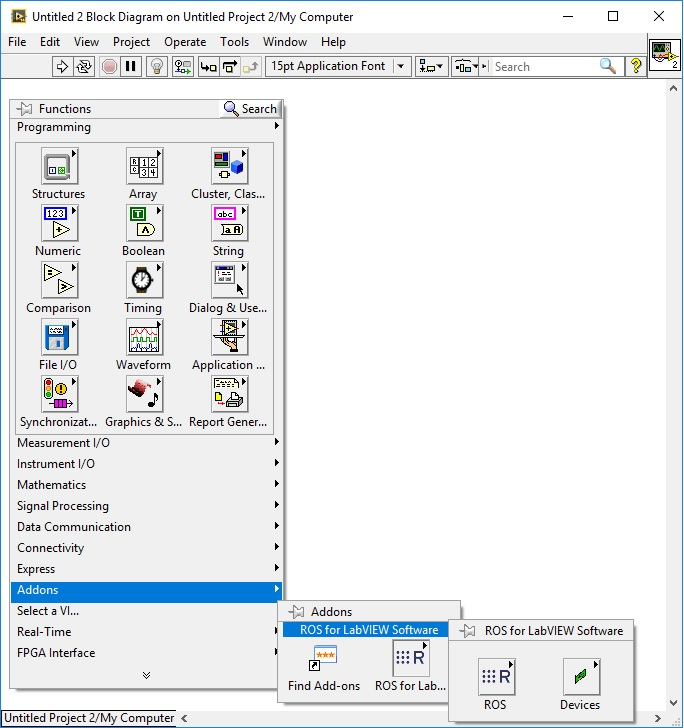The height and width of the screenshot is (728, 684).
Task: Toggle Retain Wire Values button
Action: pyautogui.click(x=182, y=67)
